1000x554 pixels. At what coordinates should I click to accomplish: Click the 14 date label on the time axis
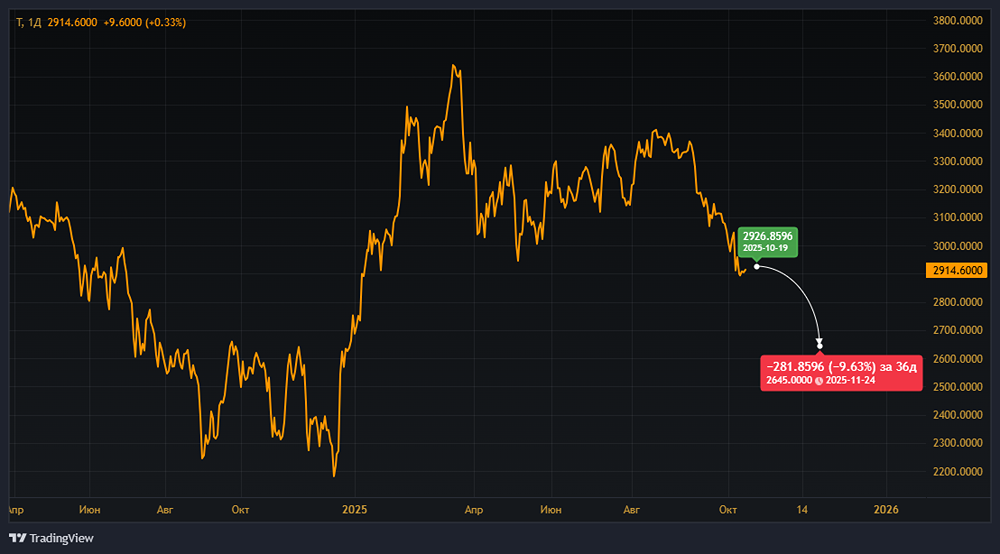(802, 509)
